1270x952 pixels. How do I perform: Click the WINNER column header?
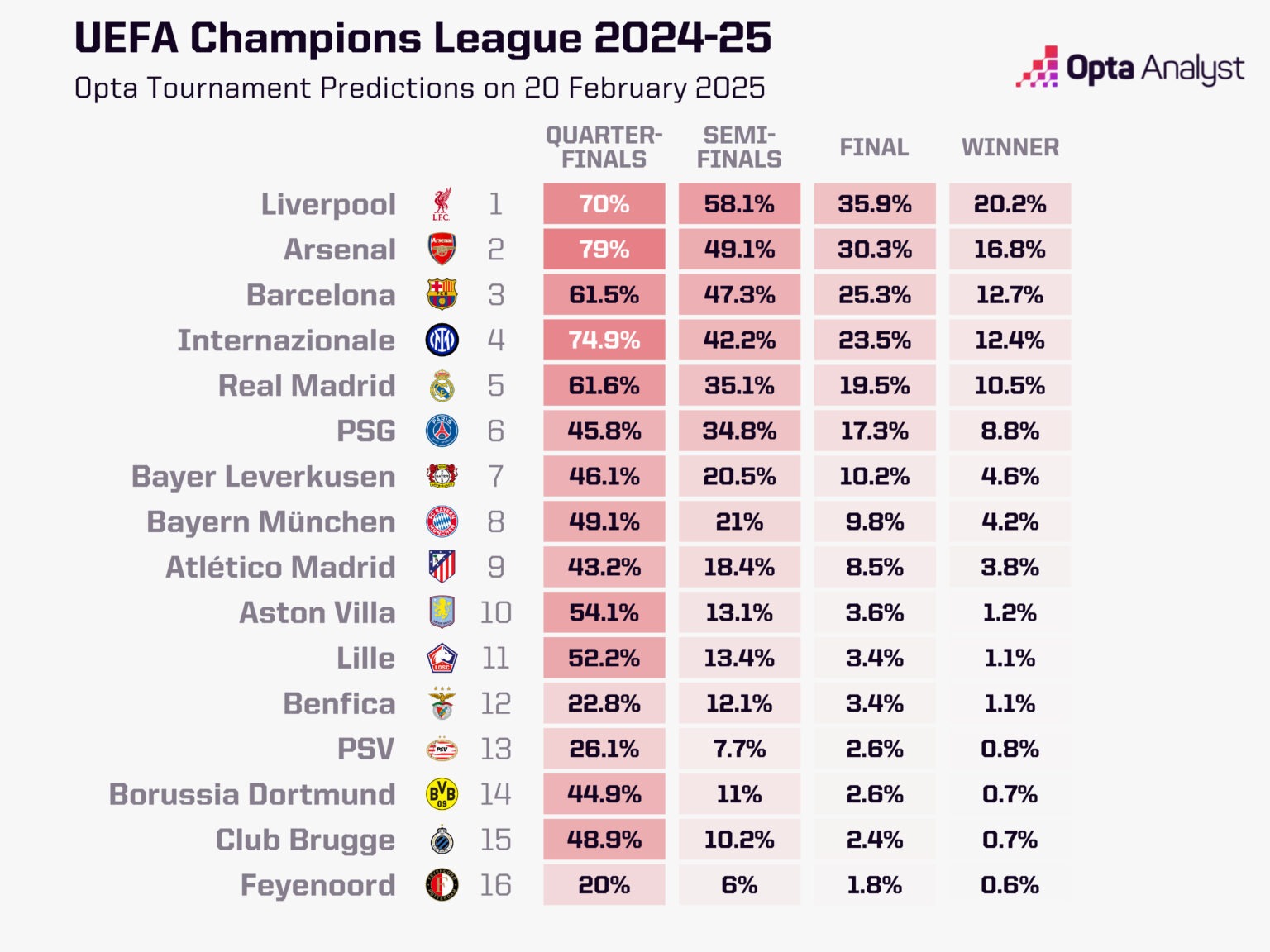1010,147
